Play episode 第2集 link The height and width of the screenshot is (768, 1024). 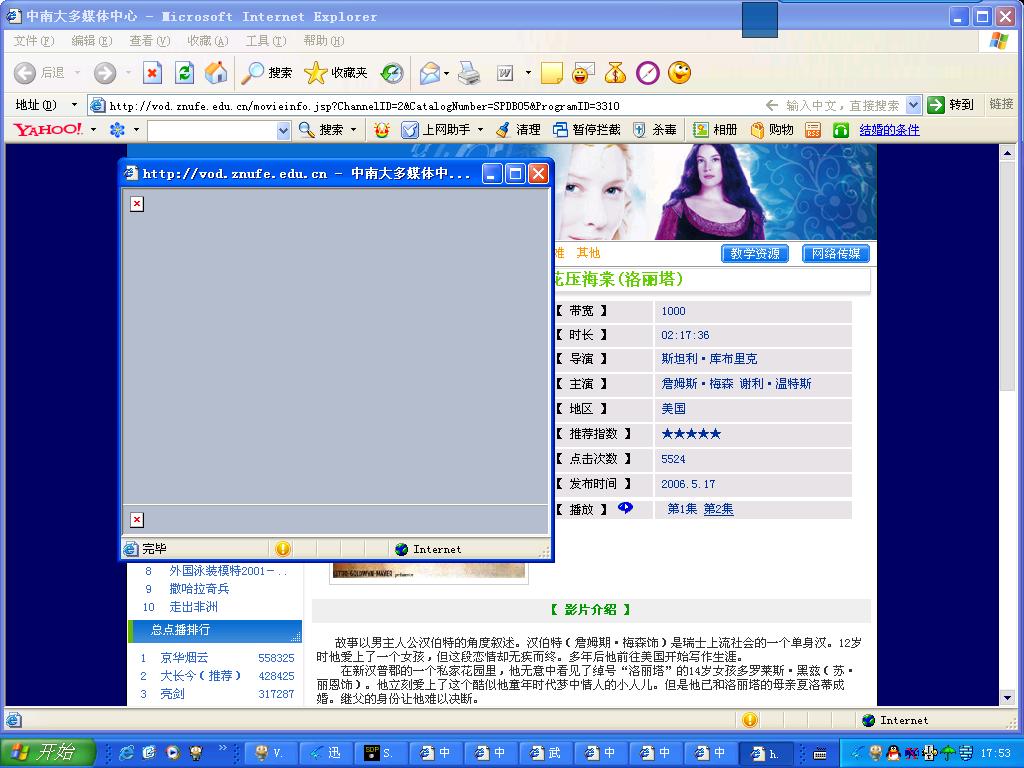[x=718, y=509]
